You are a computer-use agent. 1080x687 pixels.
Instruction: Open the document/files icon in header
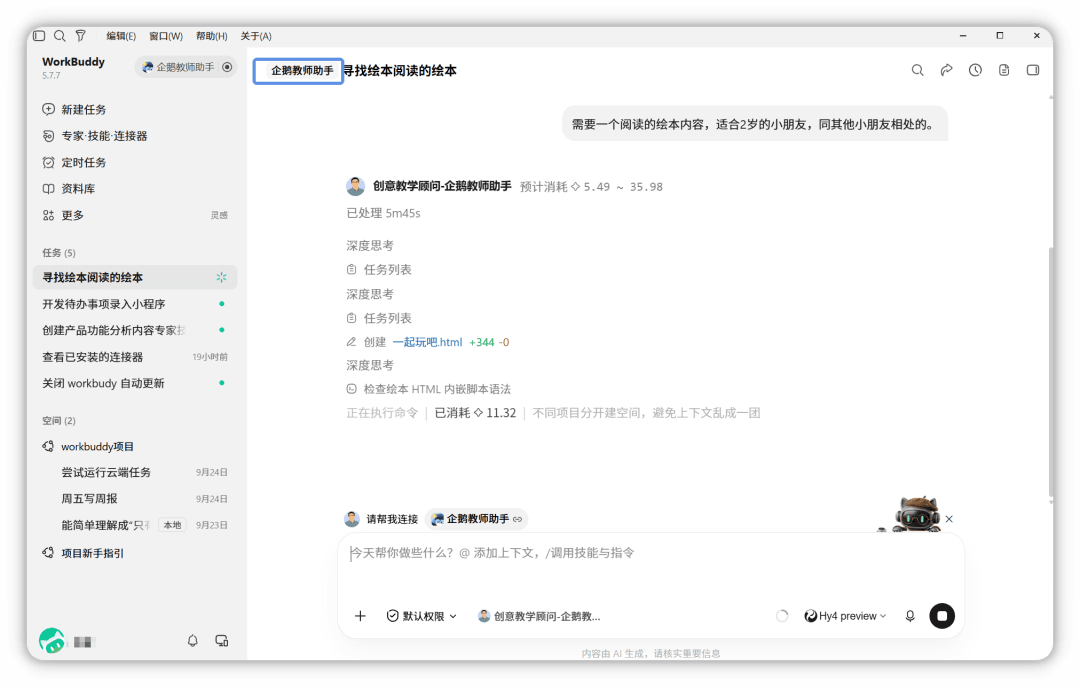(x=1004, y=70)
